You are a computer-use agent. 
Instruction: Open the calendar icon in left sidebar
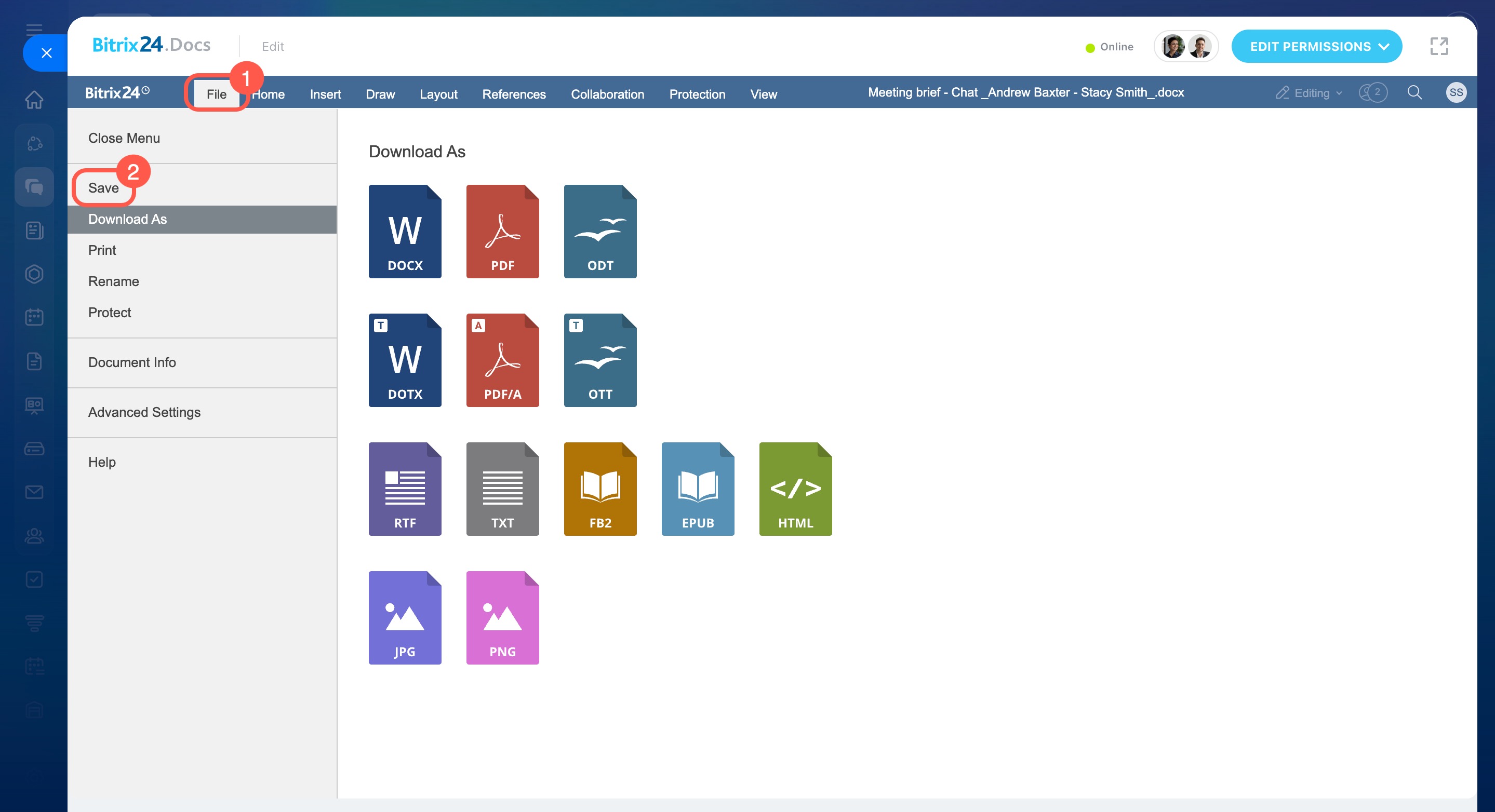pyautogui.click(x=34, y=317)
